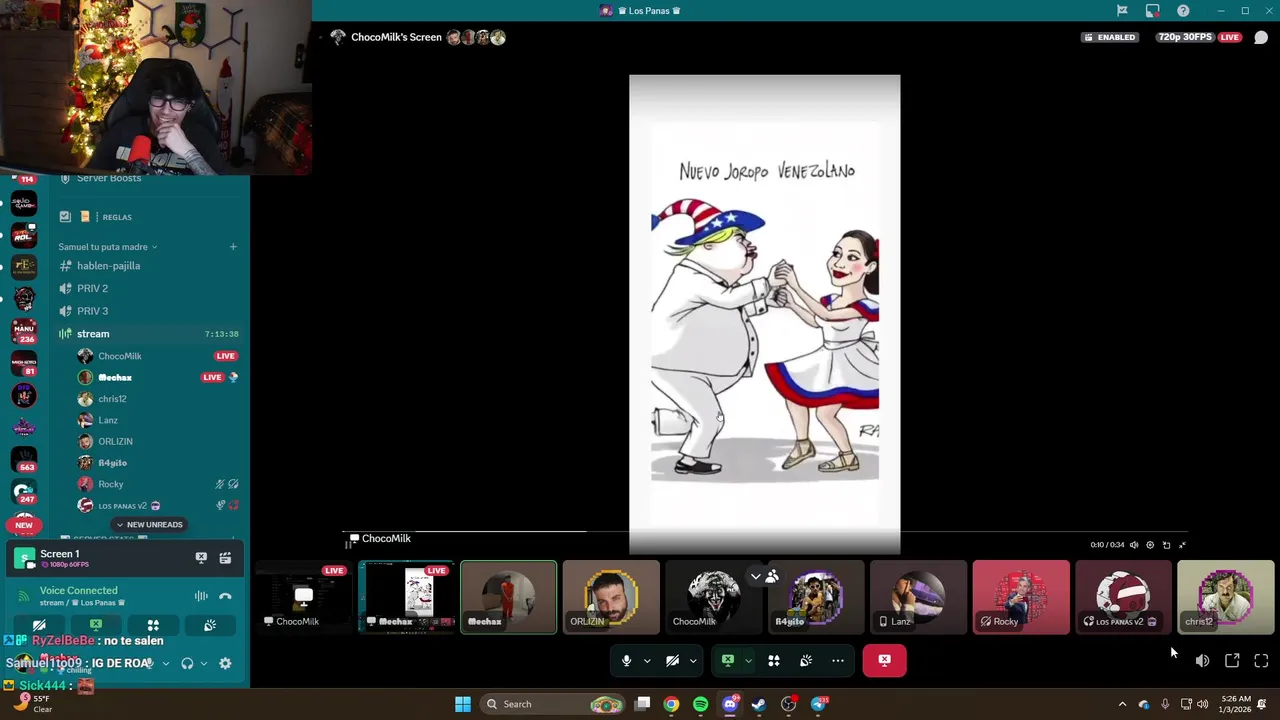Open camera options arrow beside the camera button

coord(693,661)
